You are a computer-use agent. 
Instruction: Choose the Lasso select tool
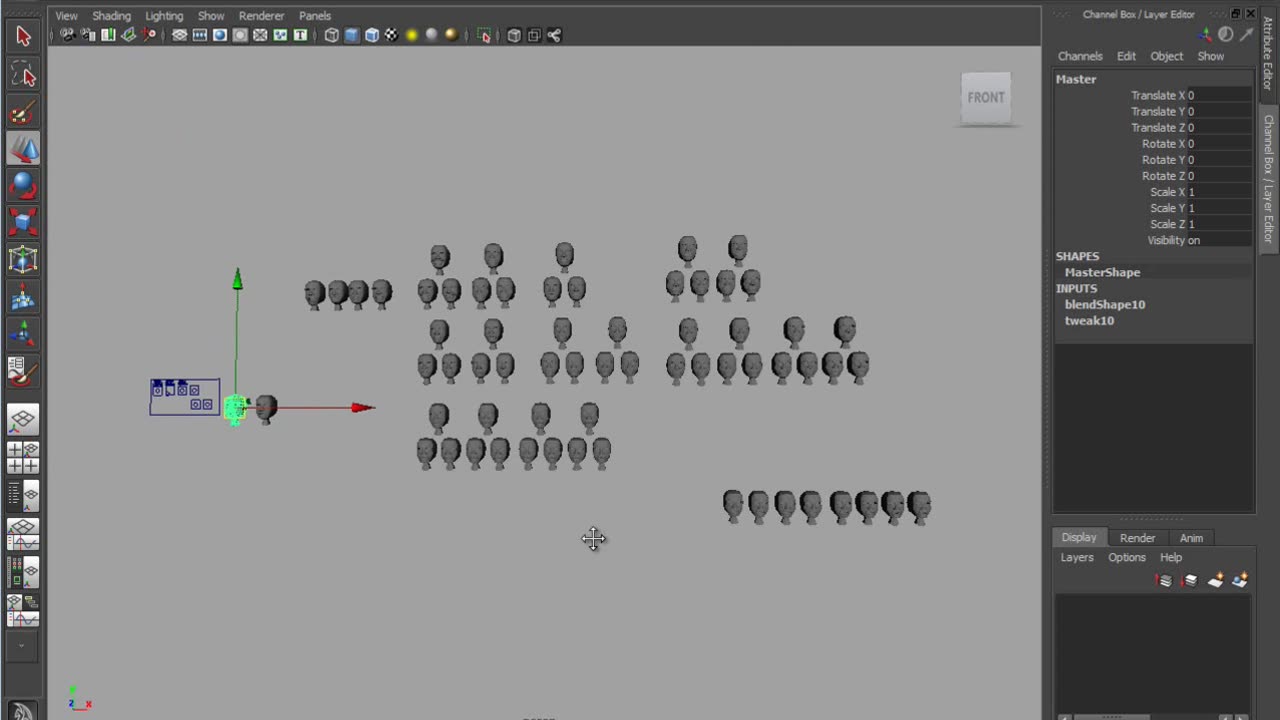23,75
